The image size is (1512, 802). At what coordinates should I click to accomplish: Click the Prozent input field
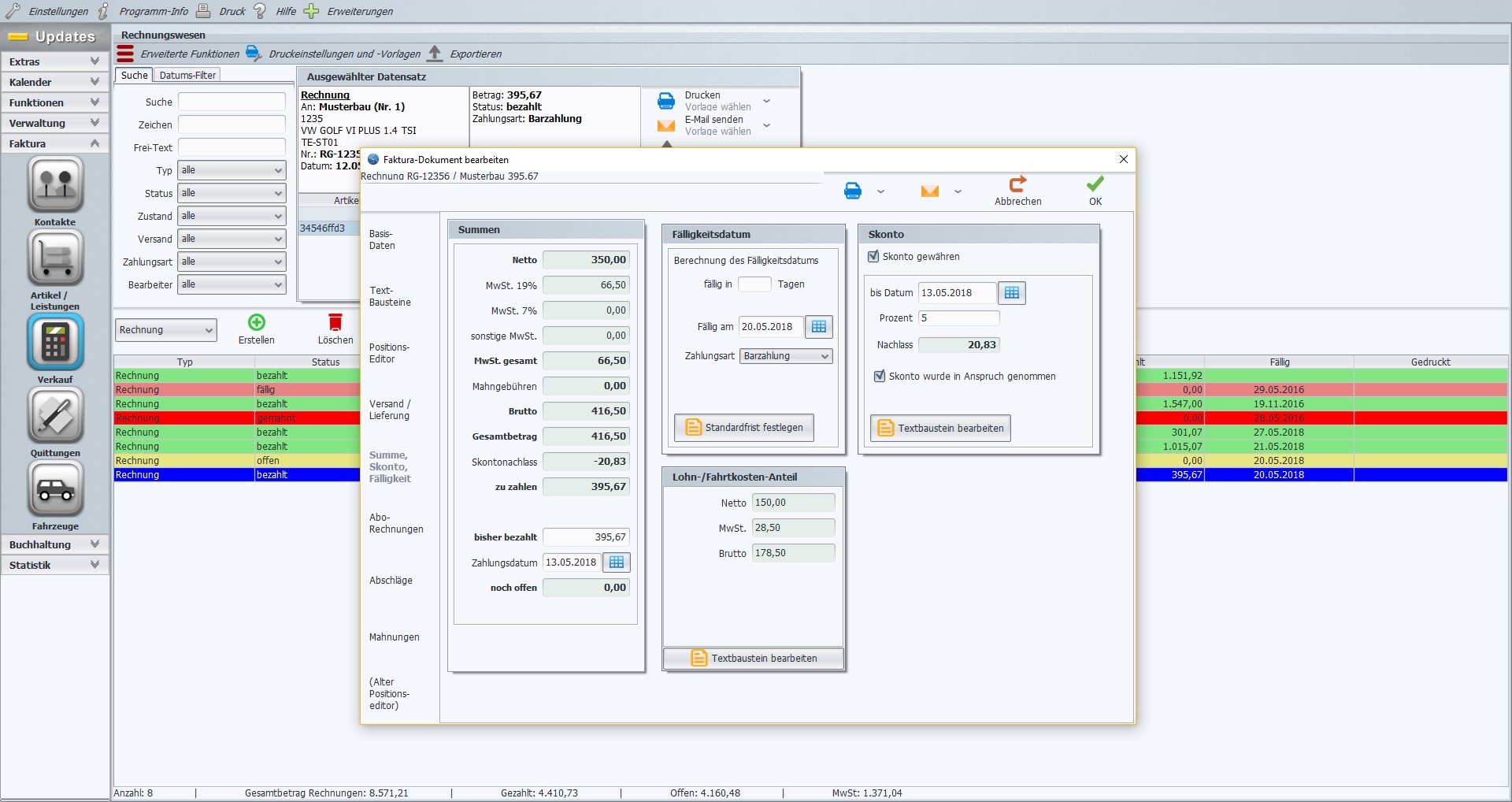click(959, 318)
